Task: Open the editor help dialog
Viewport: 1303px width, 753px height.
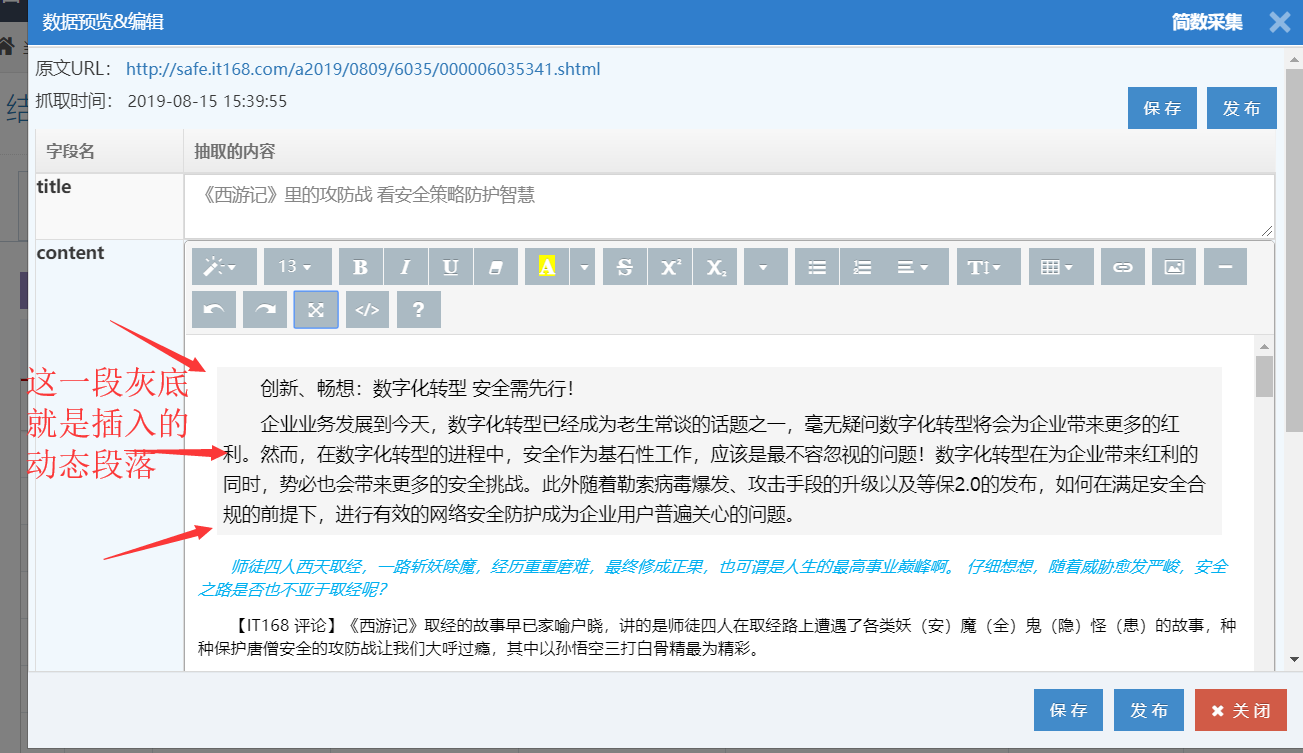Action: [419, 310]
